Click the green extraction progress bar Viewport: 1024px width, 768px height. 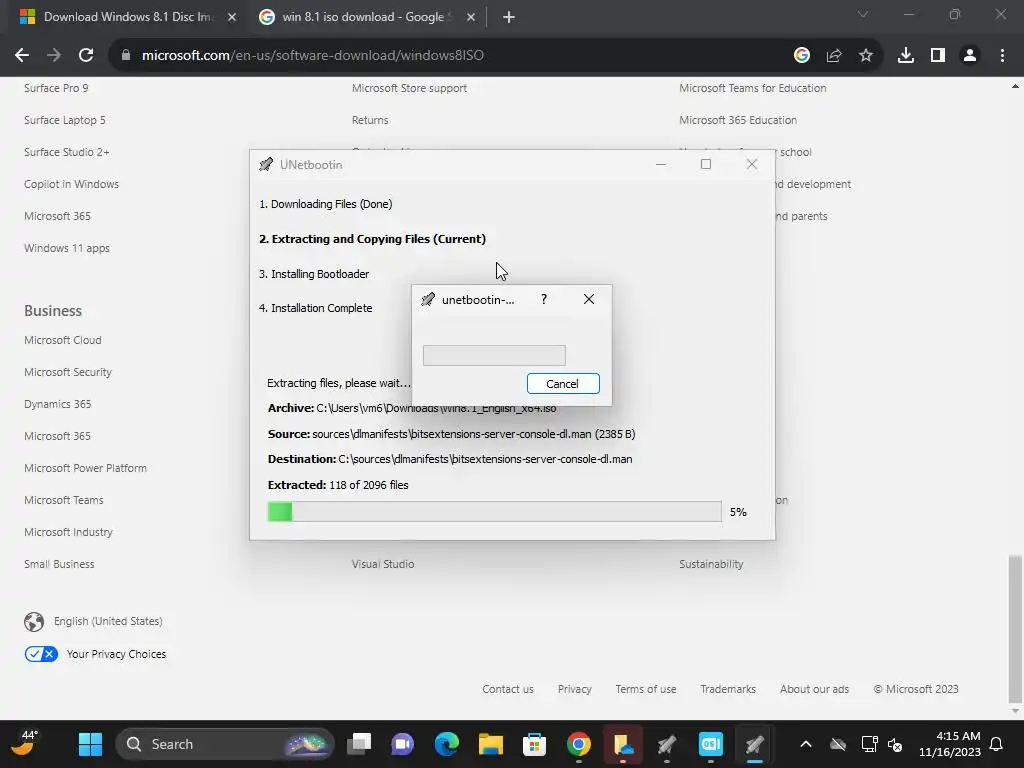click(x=494, y=511)
